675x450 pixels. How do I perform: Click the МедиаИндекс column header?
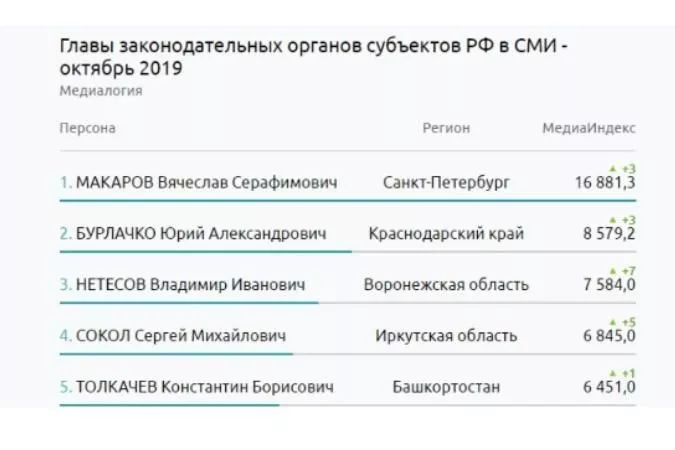589,128
